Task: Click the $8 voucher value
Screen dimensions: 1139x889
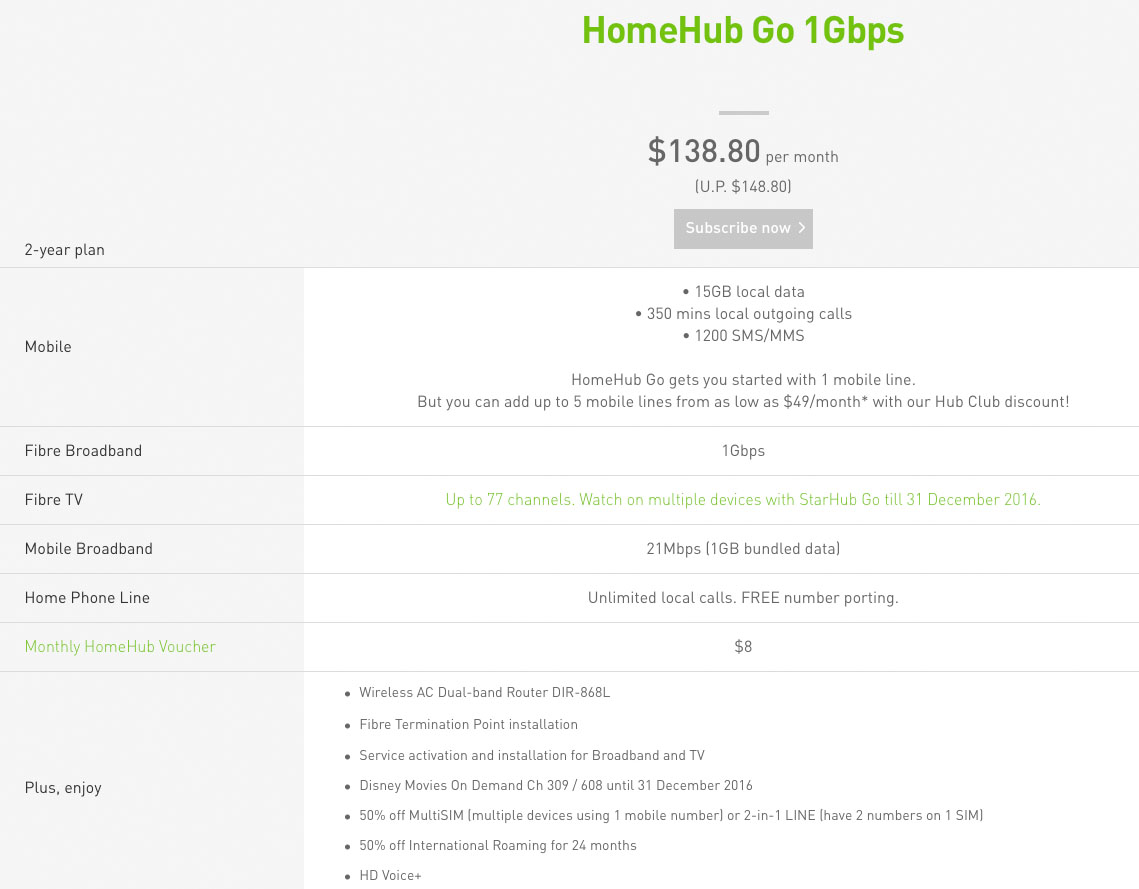Action: [x=743, y=647]
